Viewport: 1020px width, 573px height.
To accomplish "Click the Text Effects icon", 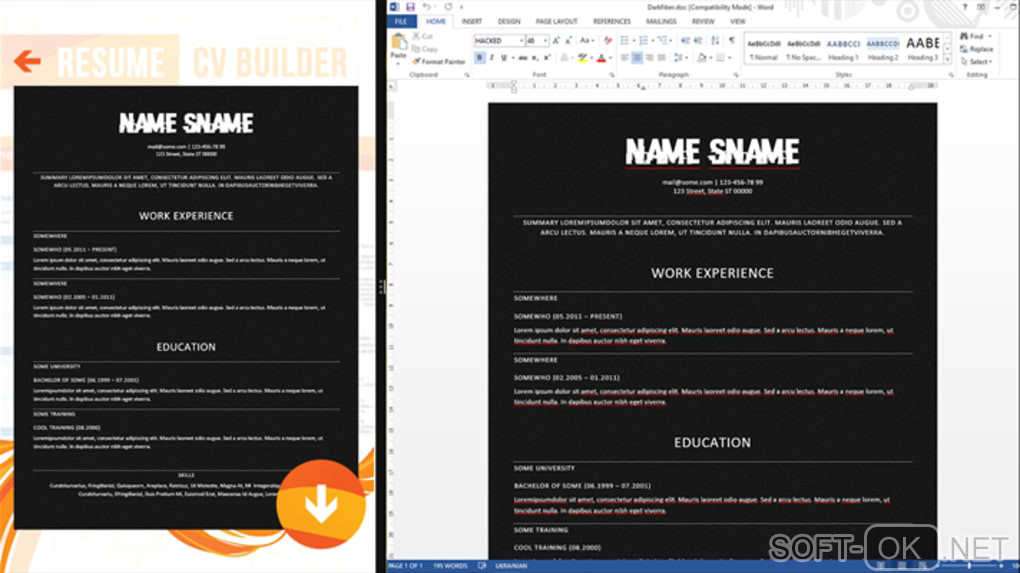I will click(565, 58).
